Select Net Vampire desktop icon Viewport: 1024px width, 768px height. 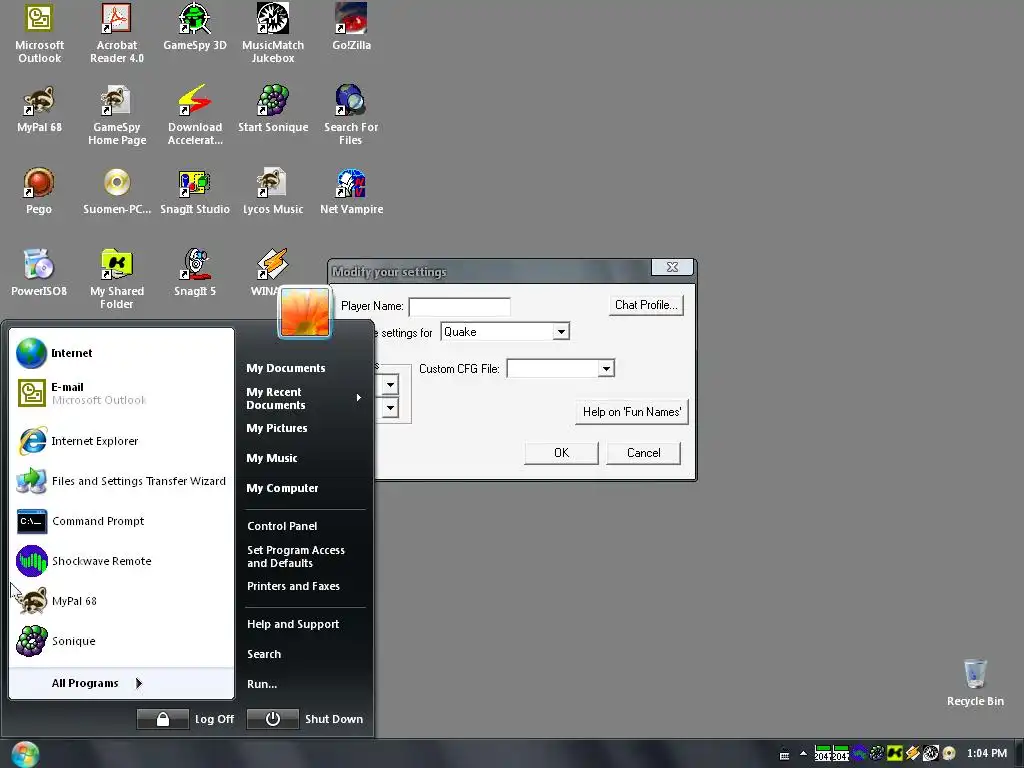[351, 191]
